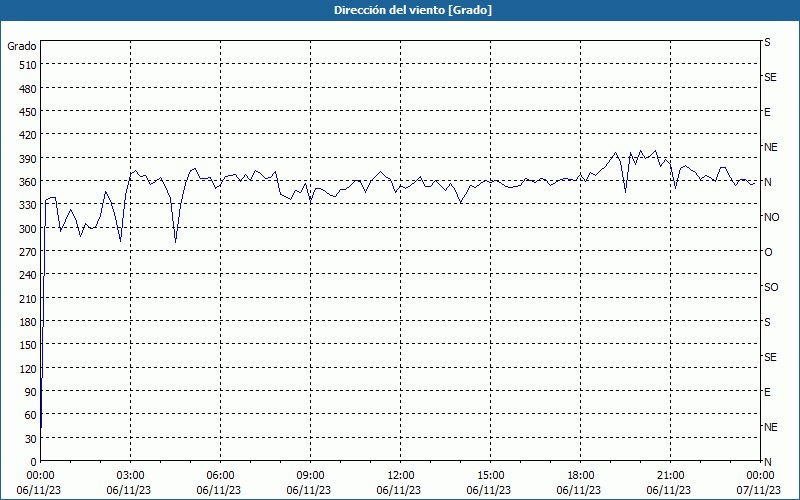Click the 210 degree axis label
The image size is (800, 500).
(28, 298)
